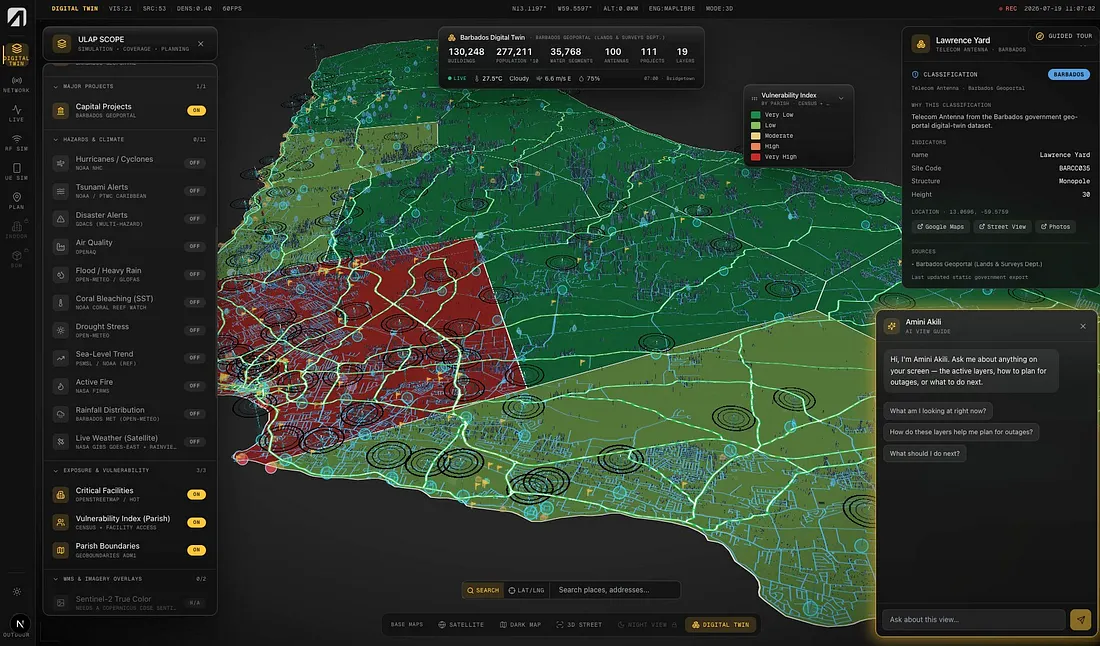Image resolution: width=1100 pixels, height=646 pixels.
Task: Ask 'What am I looking at right now?'
Action: point(938,411)
